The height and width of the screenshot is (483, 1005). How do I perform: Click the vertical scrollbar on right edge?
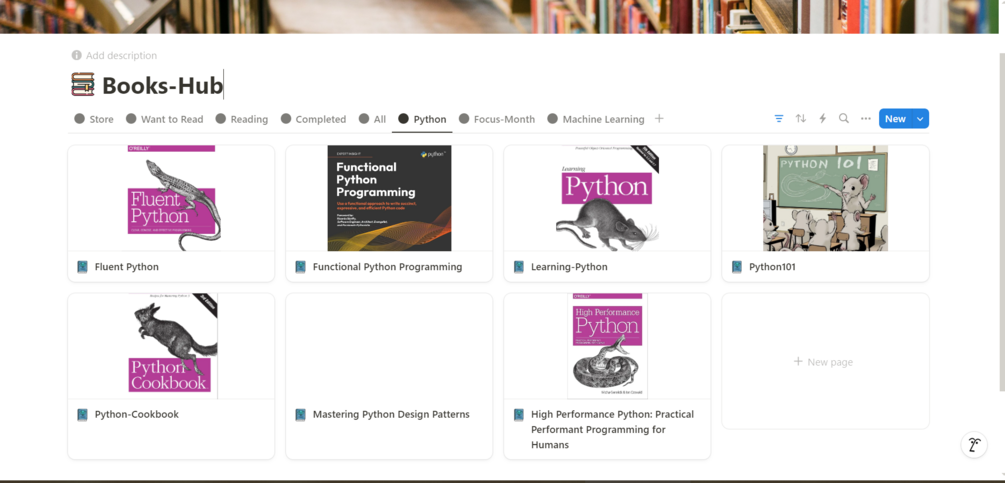click(1000, 220)
